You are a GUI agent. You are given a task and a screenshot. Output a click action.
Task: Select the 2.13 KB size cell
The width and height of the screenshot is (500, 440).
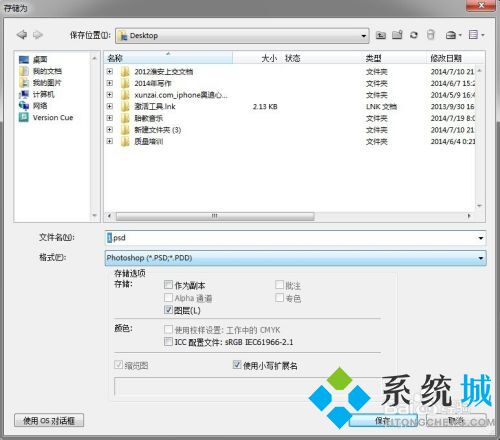coord(265,107)
